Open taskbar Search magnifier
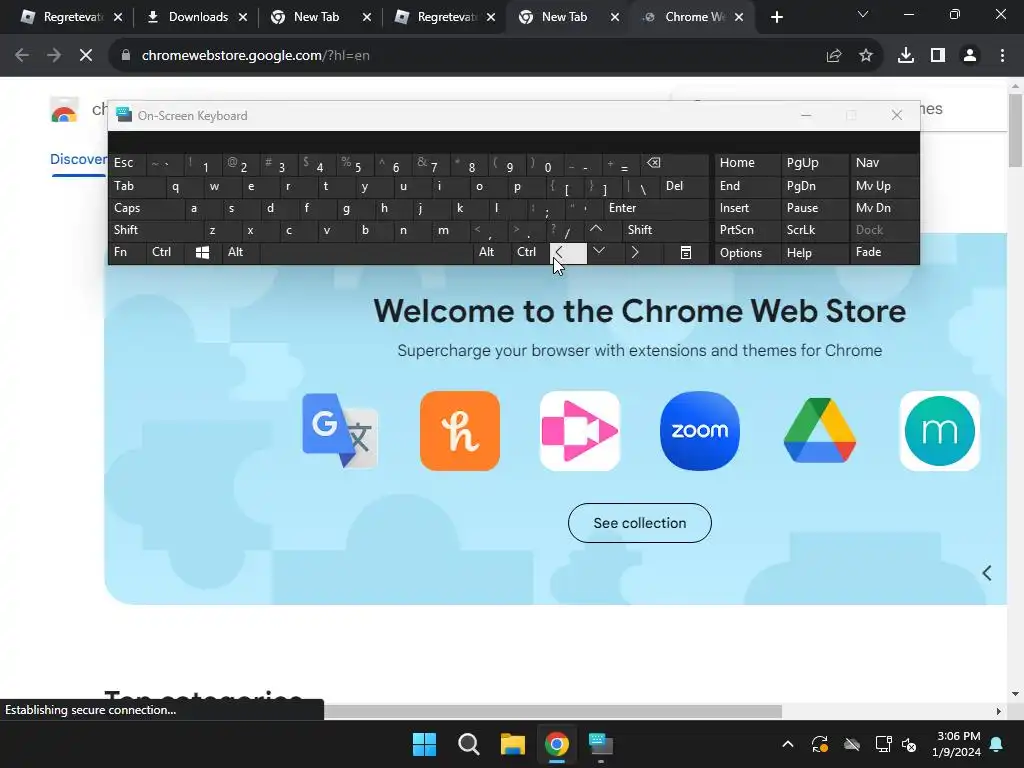1024x768 pixels. pos(468,744)
